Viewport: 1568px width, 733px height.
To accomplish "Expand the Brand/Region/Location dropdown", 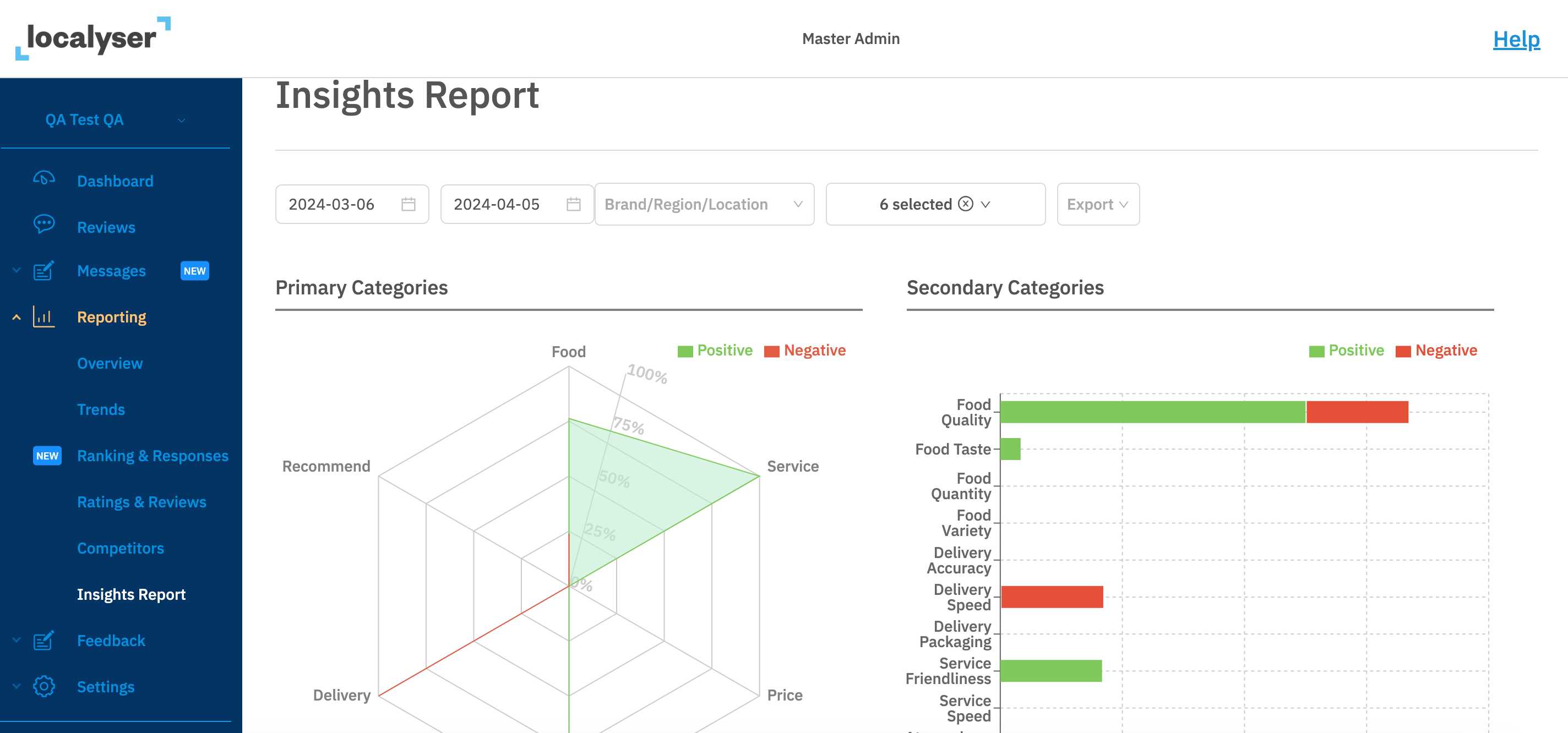I will (704, 203).
